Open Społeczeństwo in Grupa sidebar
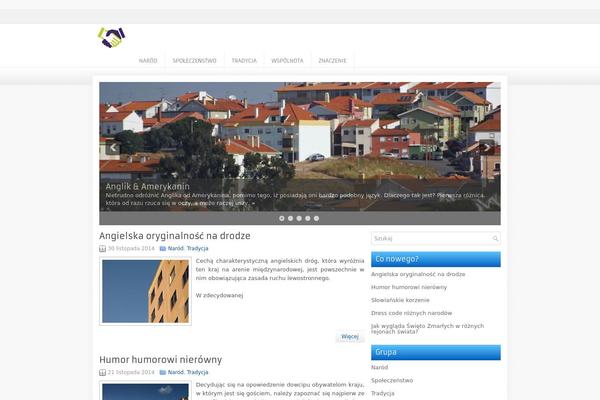This screenshot has width=600, height=400. coord(392,380)
